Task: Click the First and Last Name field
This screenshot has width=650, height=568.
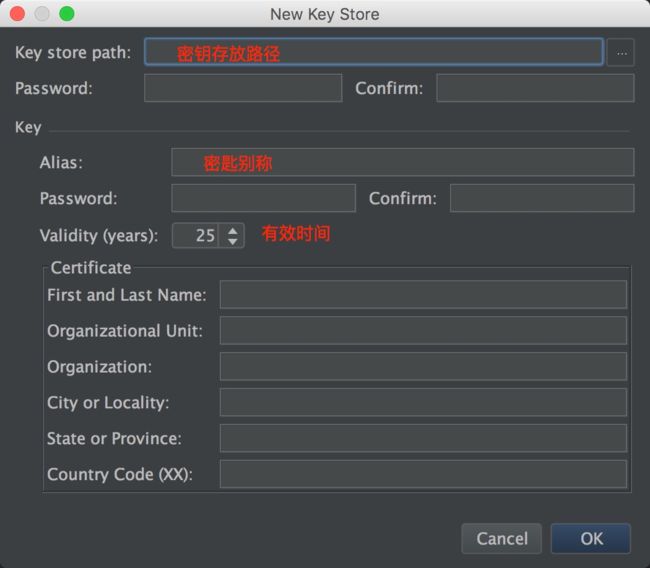Action: [x=423, y=294]
